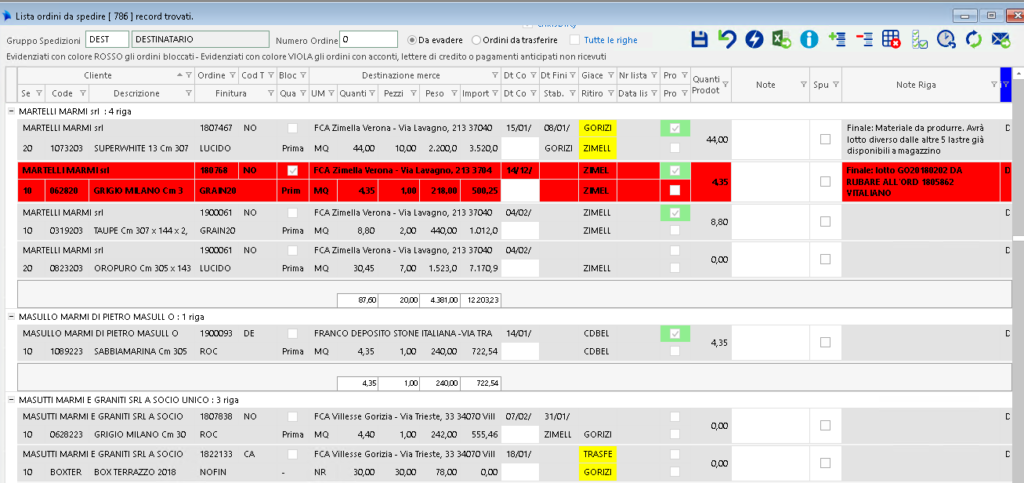Image resolution: width=1024 pixels, height=483 pixels.
Task: Toggle Spu checkbox for TAUPE row
Action: (825, 222)
